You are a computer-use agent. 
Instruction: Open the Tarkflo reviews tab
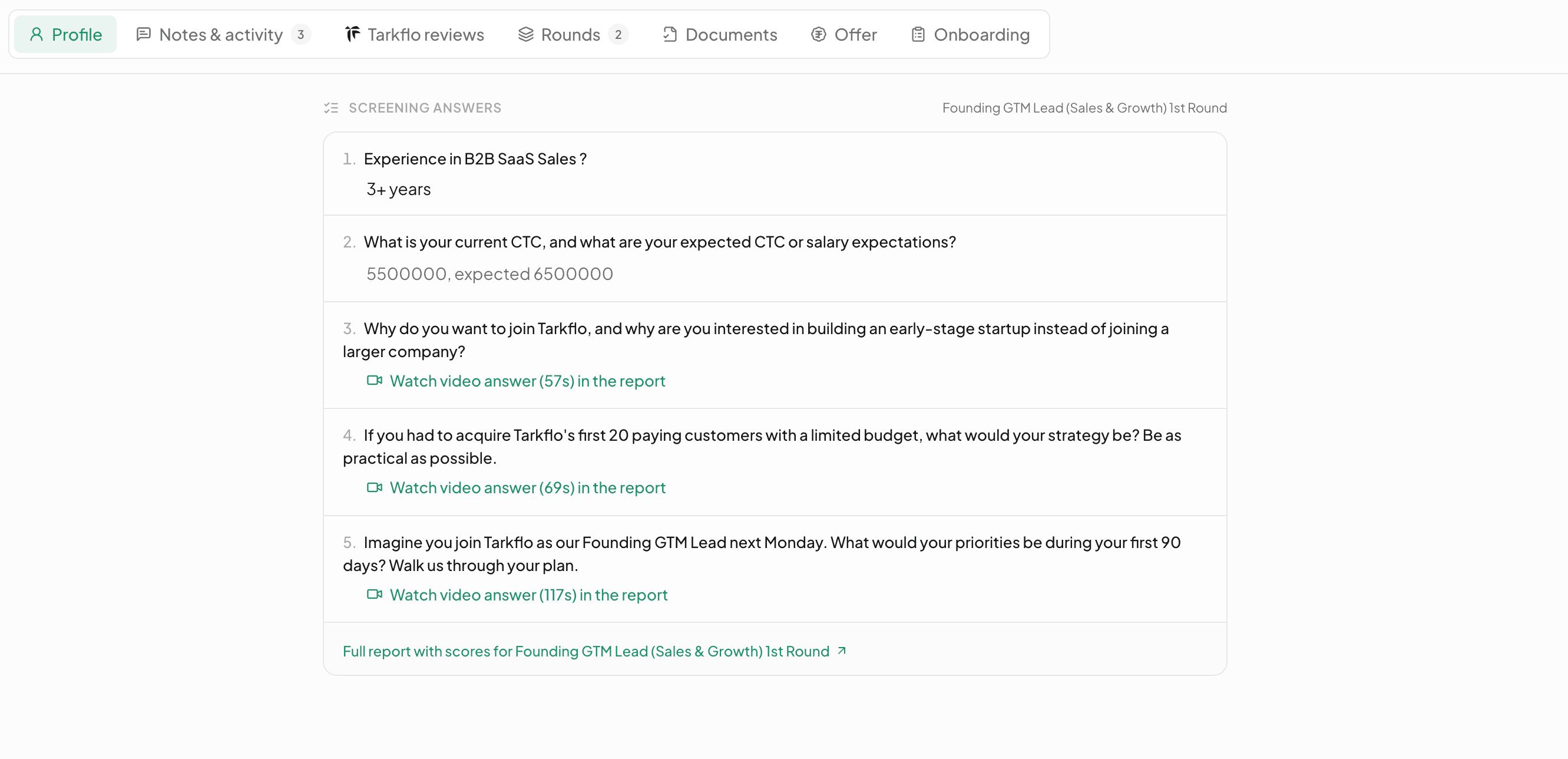(x=415, y=34)
